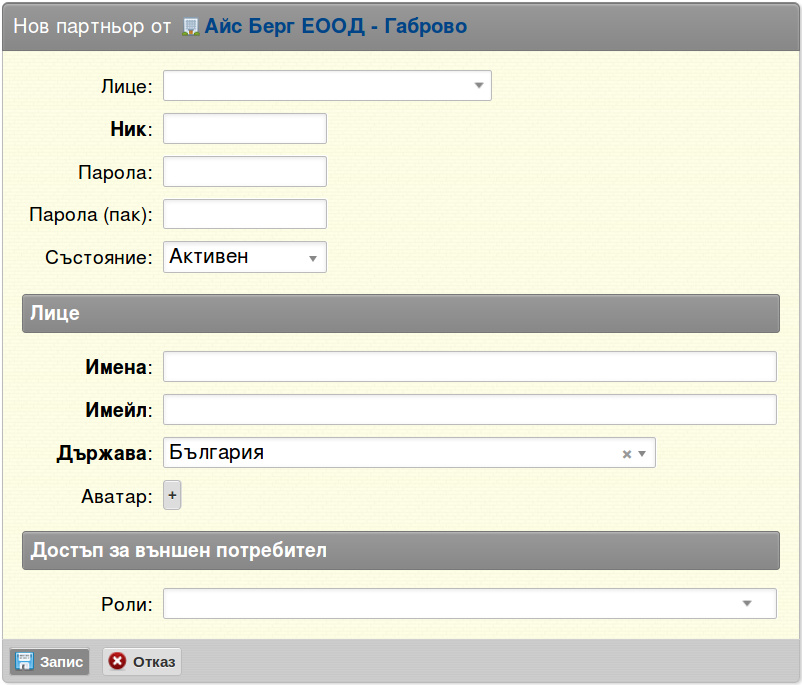Viewport: 802px width, 685px height.
Task: Focus the Имейл email field
Action: [470, 409]
